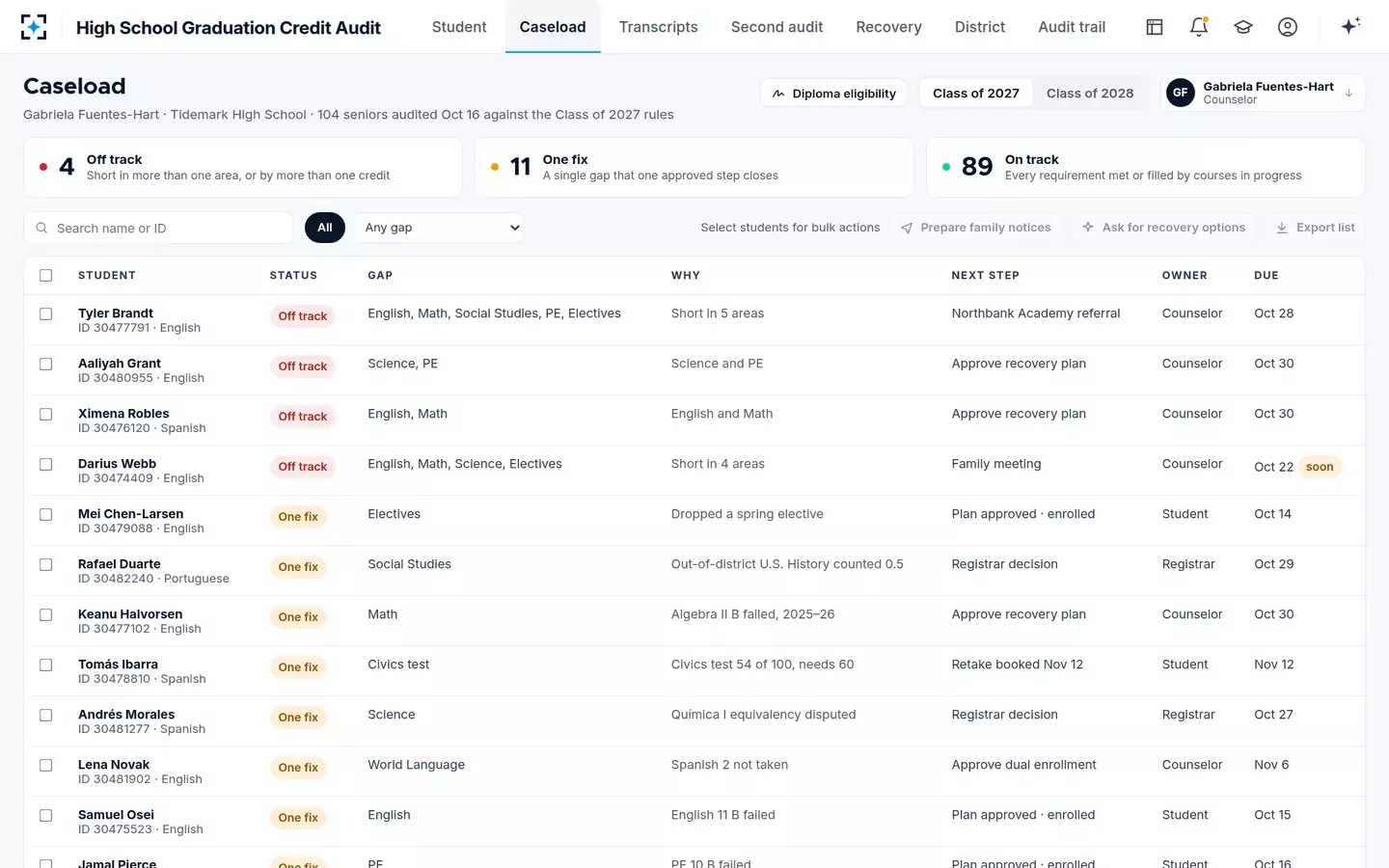Click the Diploma eligibility button
Image resolution: width=1389 pixels, height=868 pixels.
point(834,94)
